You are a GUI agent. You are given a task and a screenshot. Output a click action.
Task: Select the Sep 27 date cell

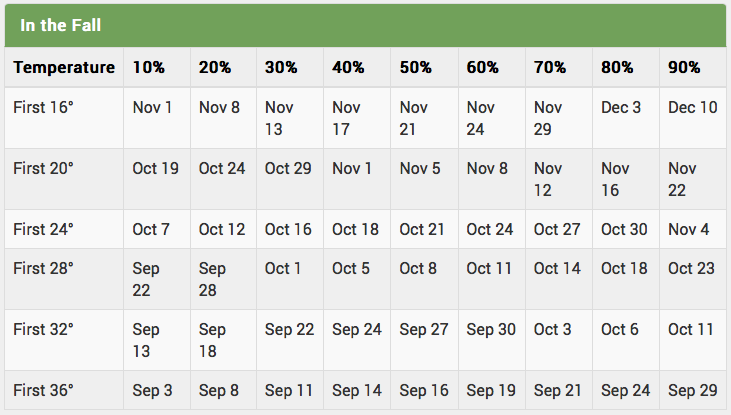[x=423, y=329]
